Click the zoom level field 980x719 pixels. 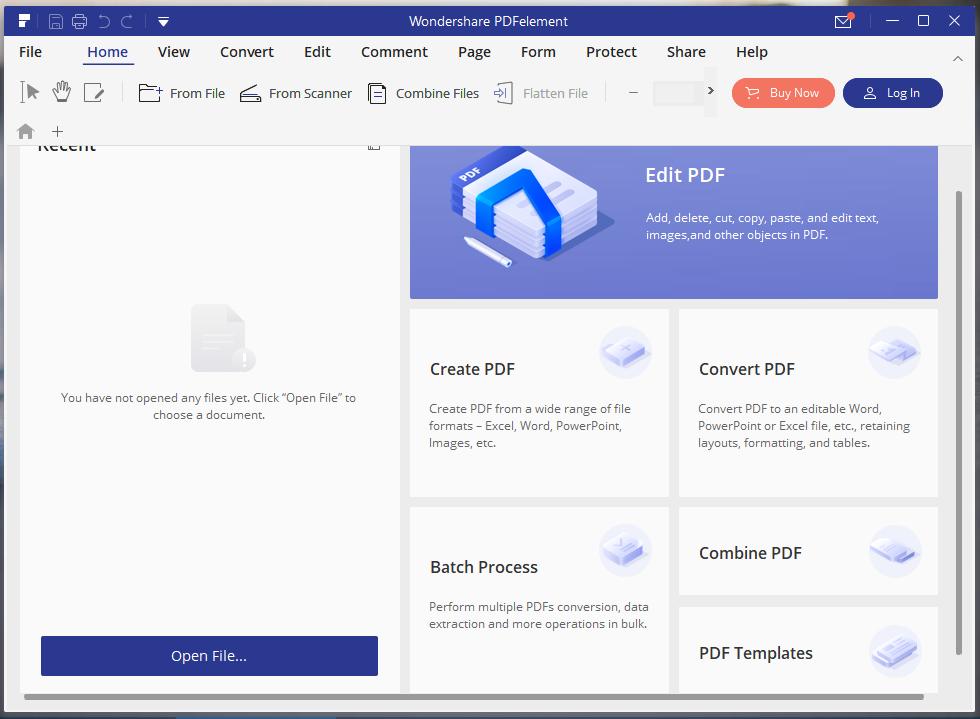point(678,93)
